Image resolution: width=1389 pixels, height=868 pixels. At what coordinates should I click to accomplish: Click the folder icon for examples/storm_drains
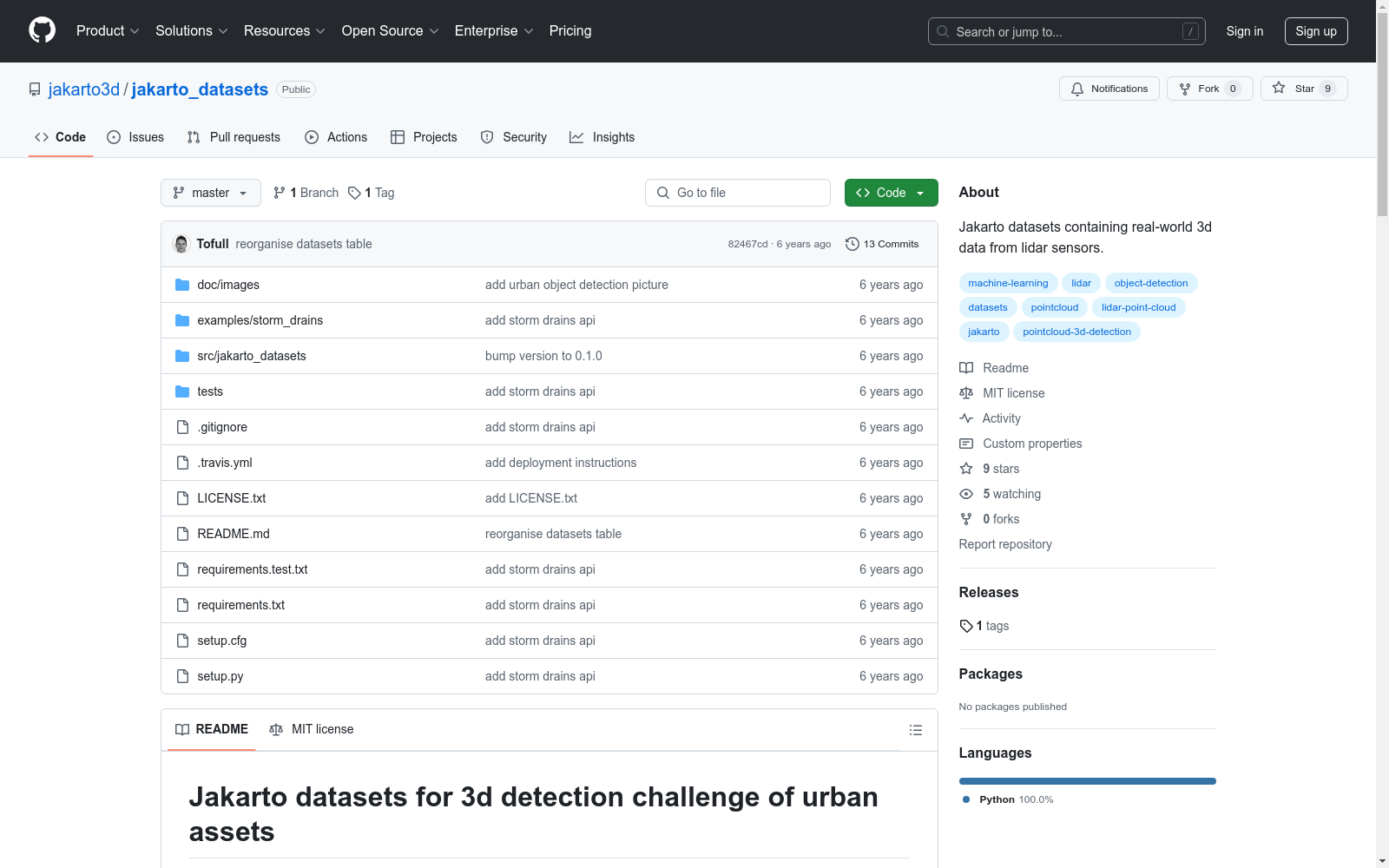[182, 320]
